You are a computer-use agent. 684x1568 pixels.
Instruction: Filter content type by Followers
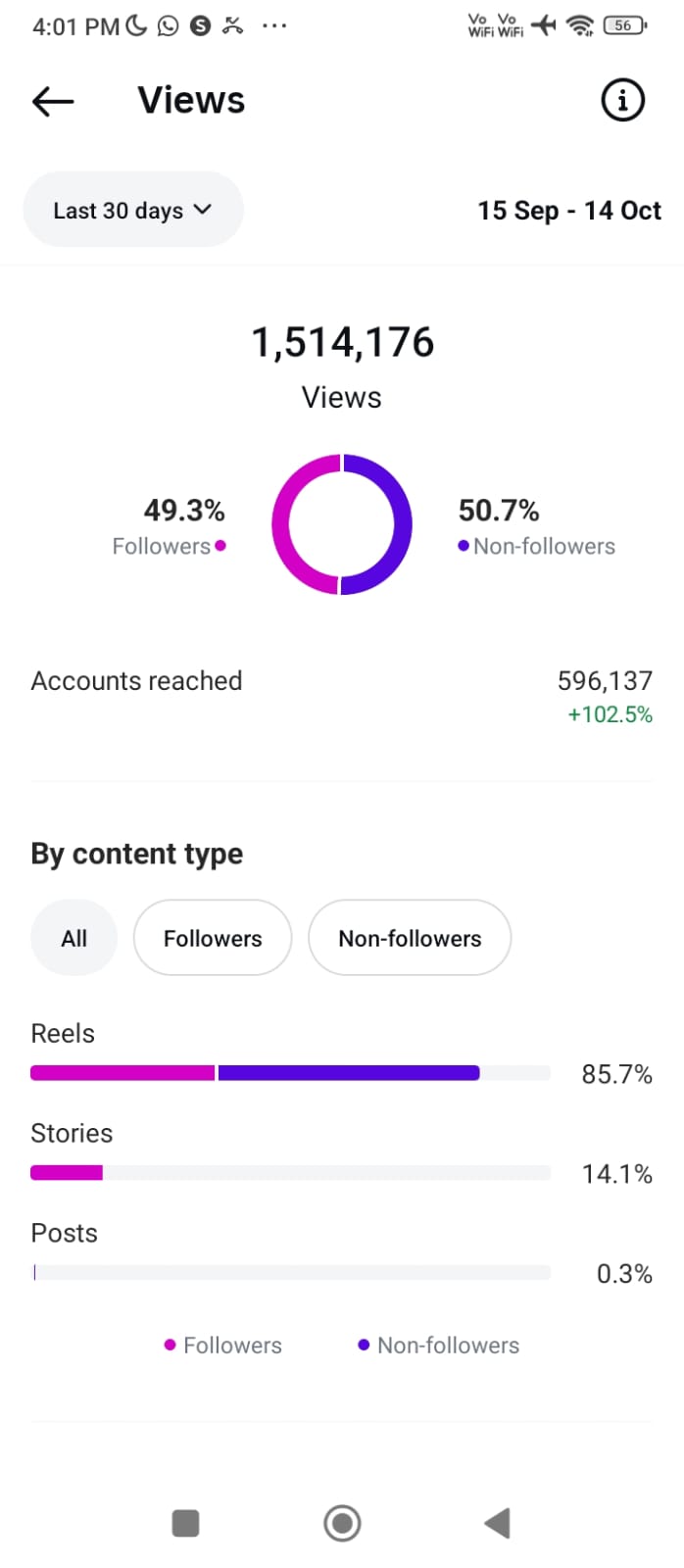point(213,938)
